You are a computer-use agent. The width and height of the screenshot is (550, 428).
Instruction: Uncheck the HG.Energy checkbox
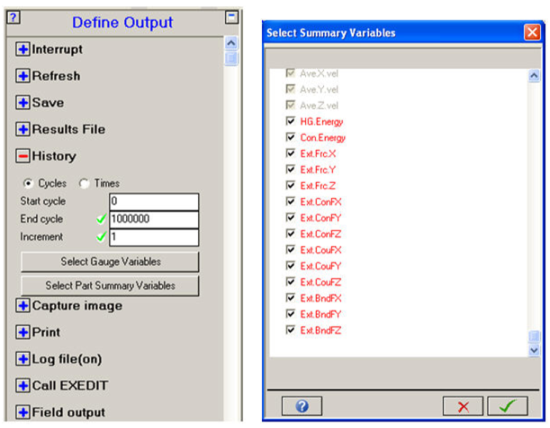pyautogui.click(x=290, y=121)
